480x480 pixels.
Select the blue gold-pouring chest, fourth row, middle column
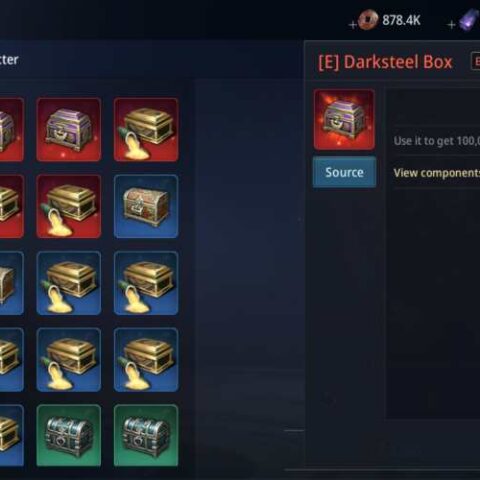pyautogui.click(x=69, y=360)
